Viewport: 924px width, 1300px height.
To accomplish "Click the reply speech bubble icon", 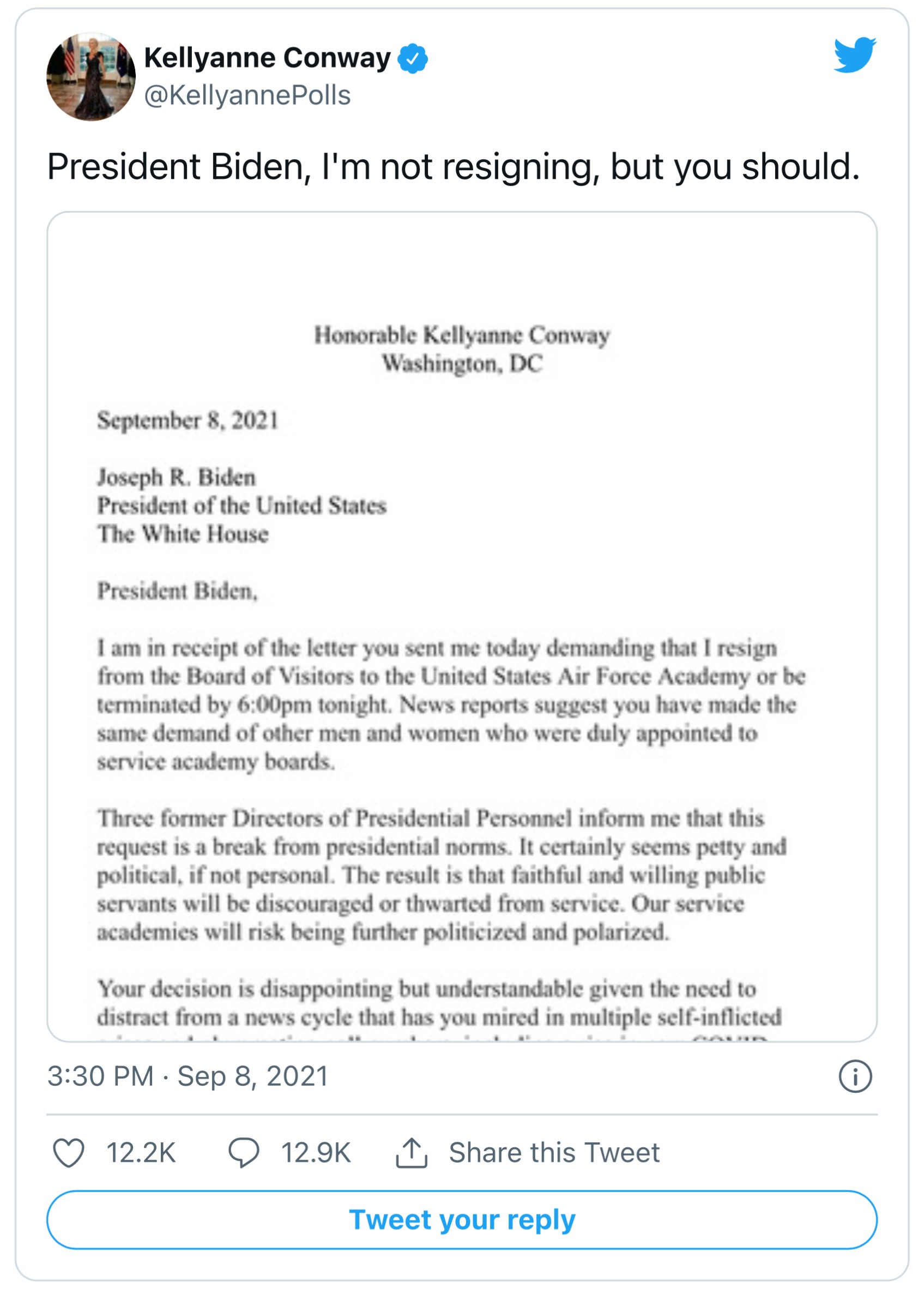I will 244,1153.
